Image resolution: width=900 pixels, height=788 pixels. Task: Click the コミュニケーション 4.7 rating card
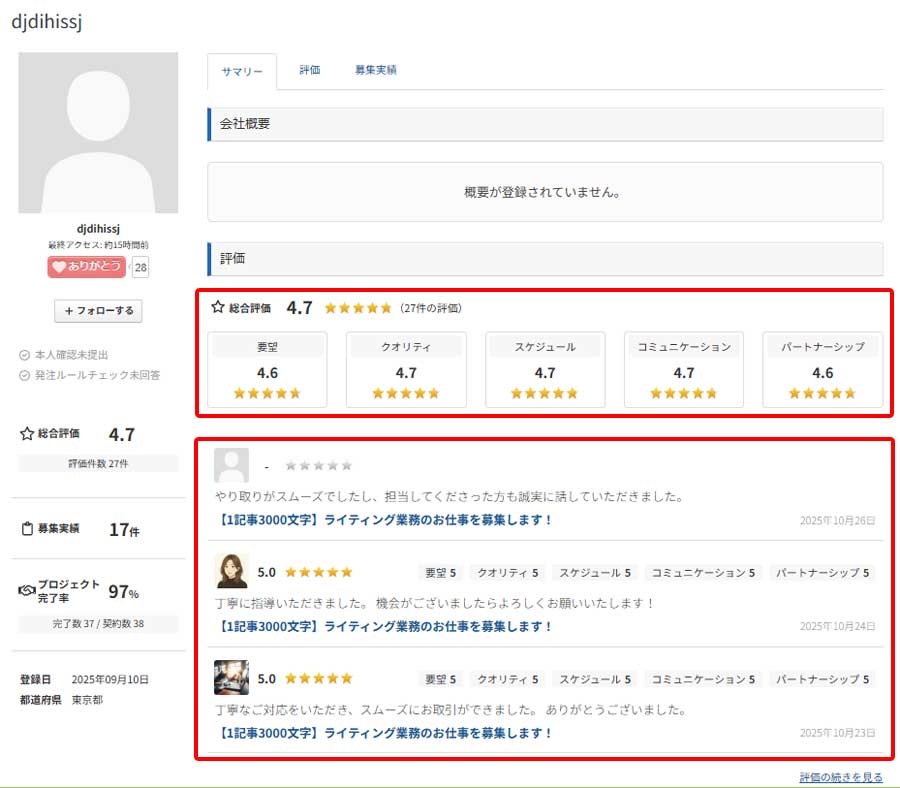684,370
